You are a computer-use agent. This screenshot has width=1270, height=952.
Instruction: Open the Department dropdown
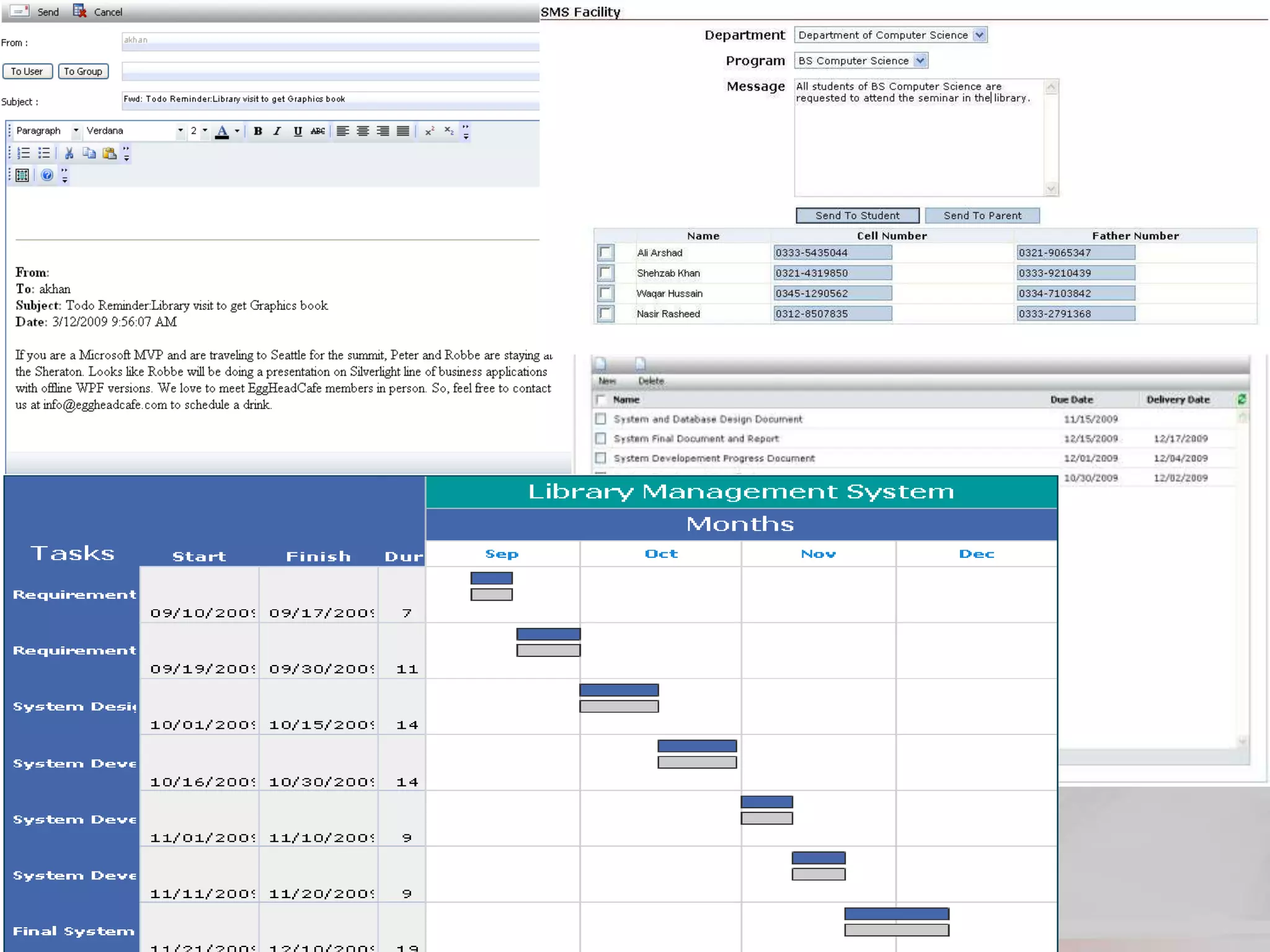(x=979, y=35)
